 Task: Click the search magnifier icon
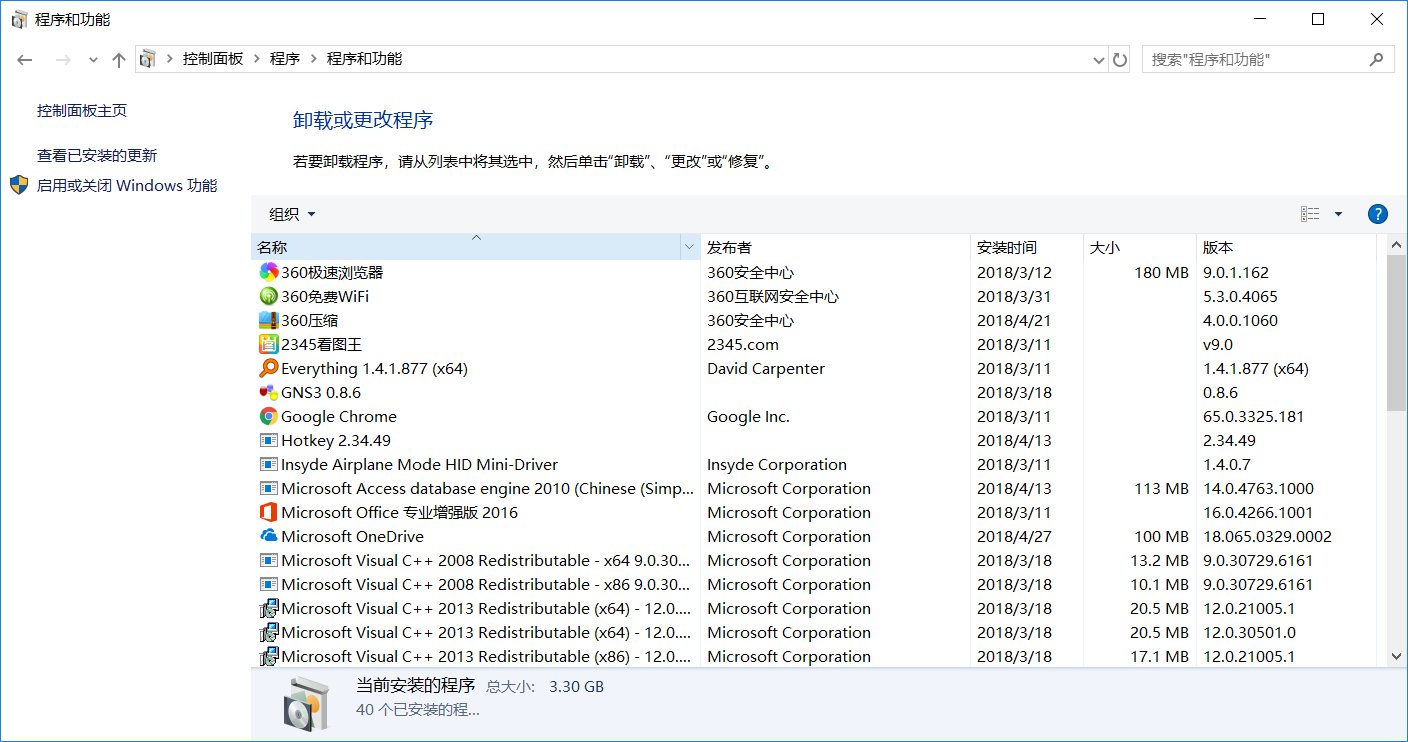point(1377,59)
